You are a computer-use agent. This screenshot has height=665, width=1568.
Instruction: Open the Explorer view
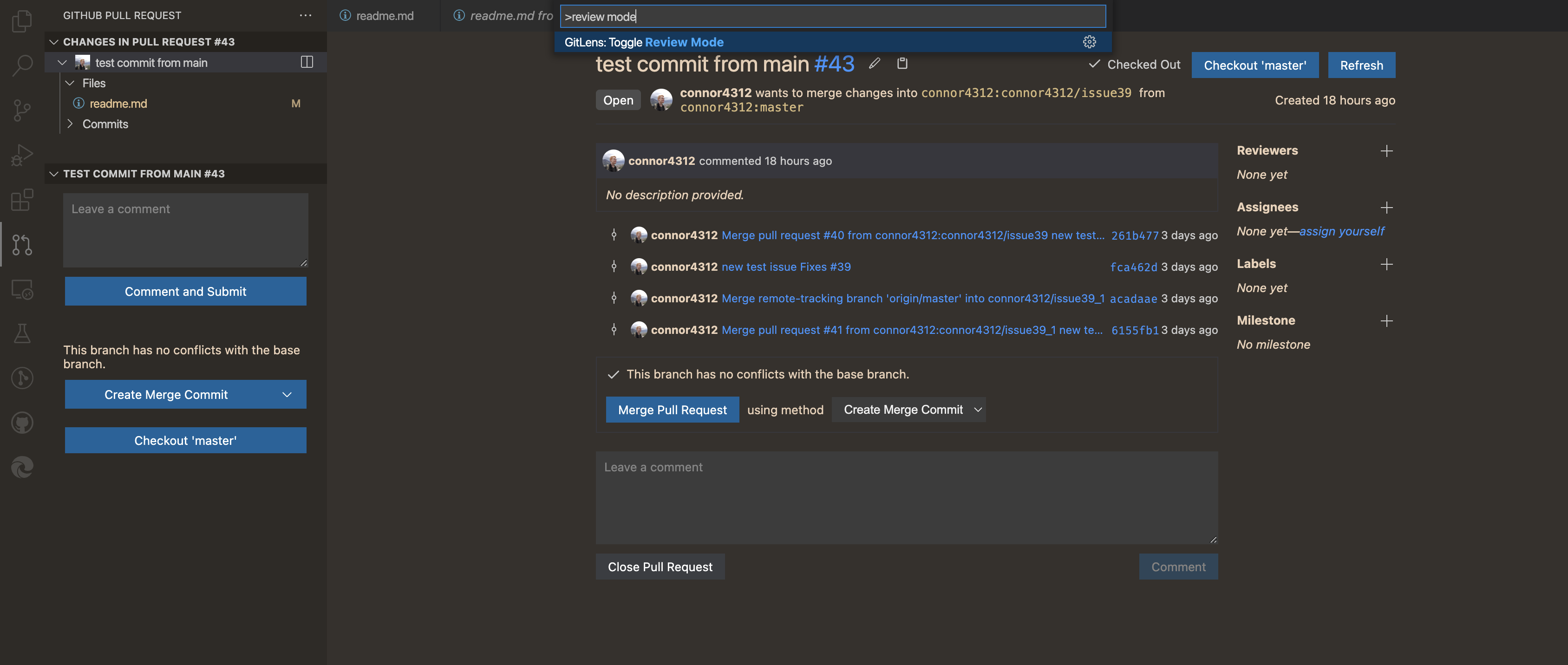click(22, 21)
